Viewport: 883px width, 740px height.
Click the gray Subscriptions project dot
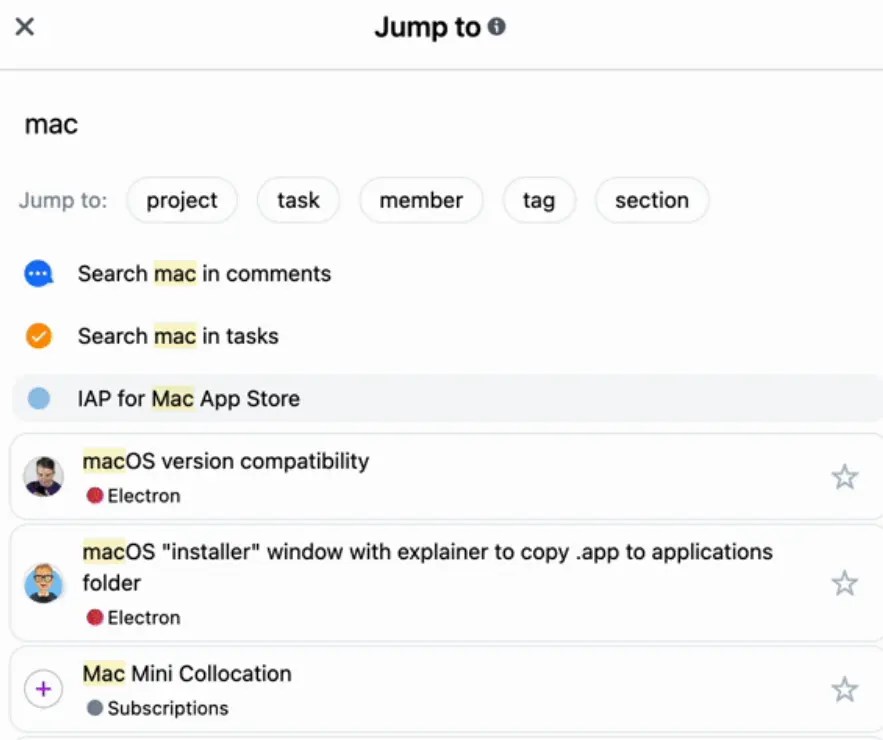(x=93, y=710)
